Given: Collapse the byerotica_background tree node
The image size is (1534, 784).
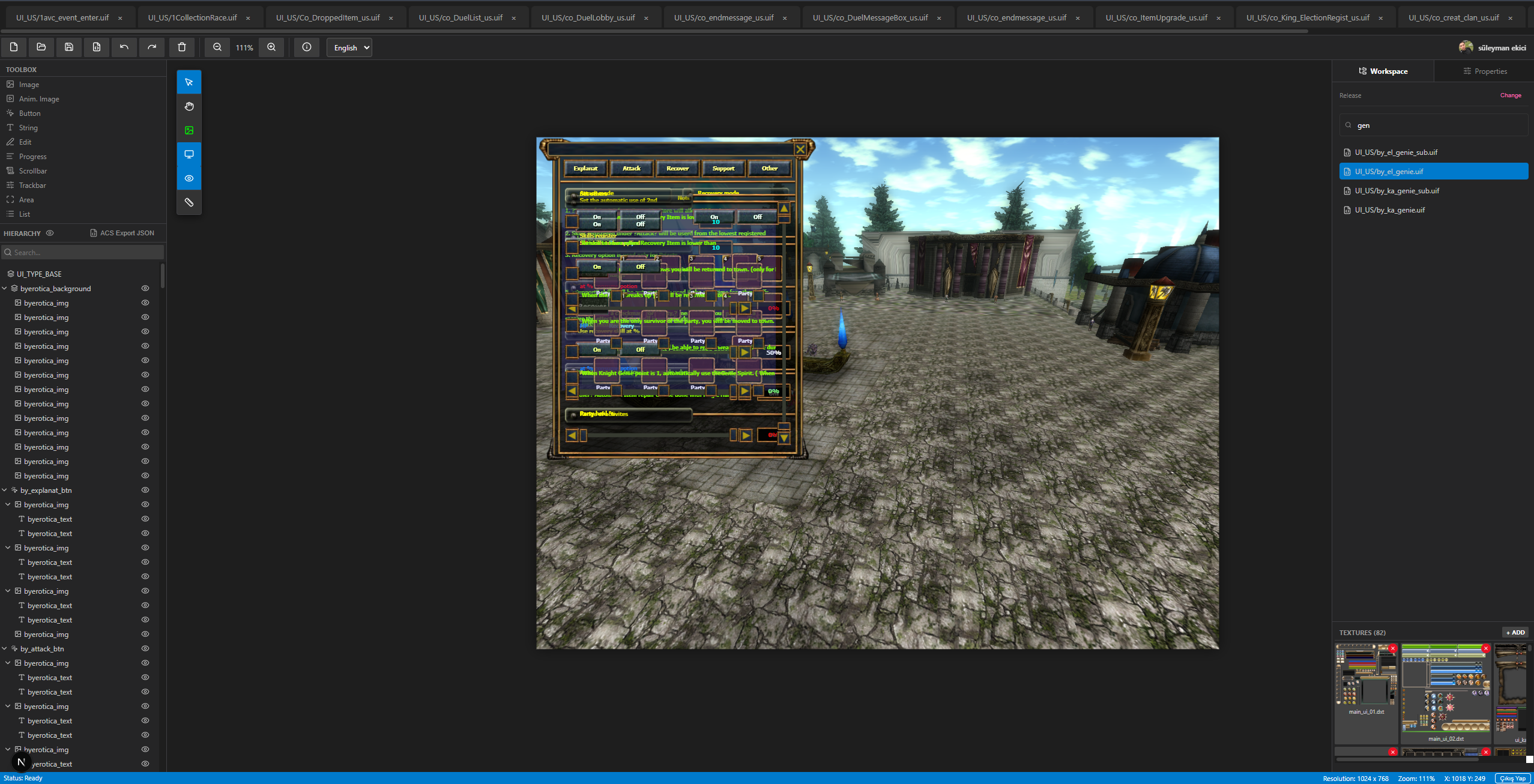Looking at the screenshot, I should click(x=5, y=288).
